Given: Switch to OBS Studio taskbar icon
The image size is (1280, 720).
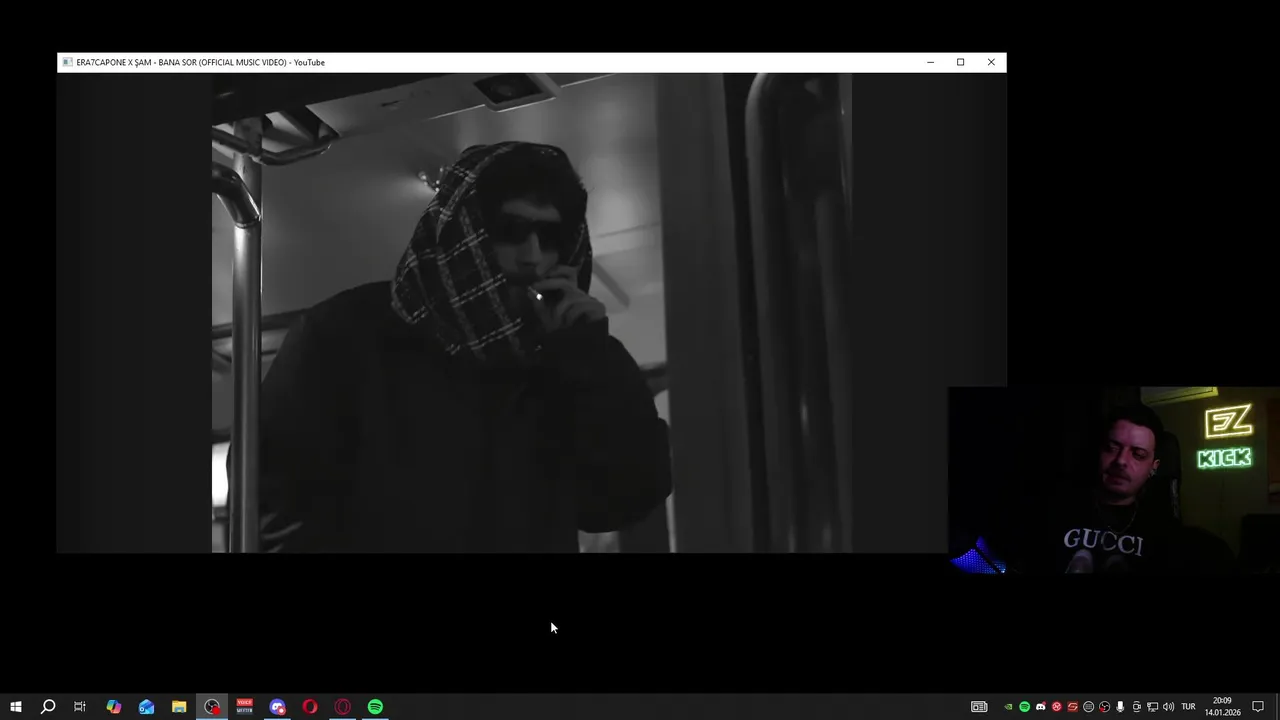Looking at the screenshot, I should pyautogui.click(x=212, y=707).
